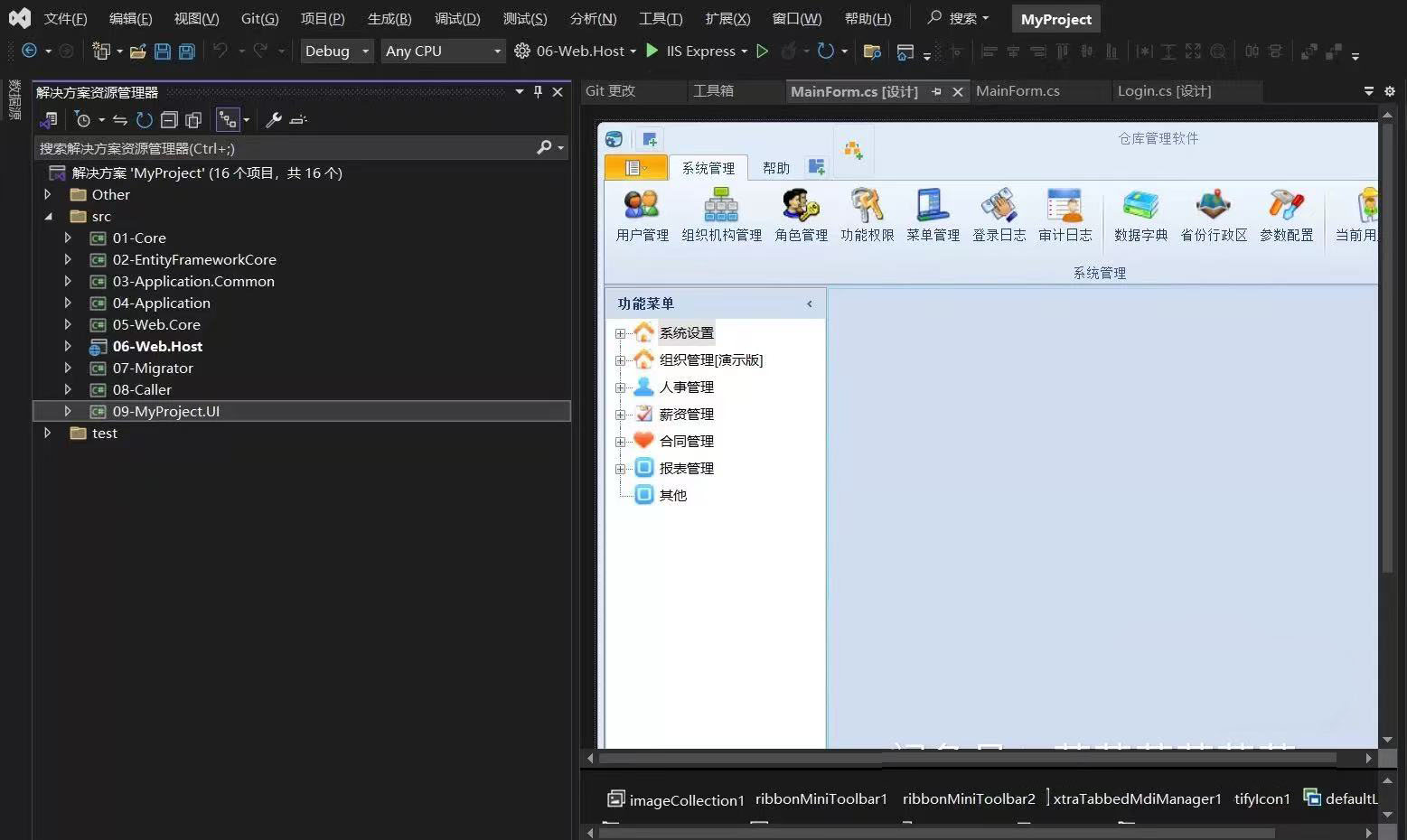Open the 文件(F) menu
This screenshot has width=1407, height=840.
[x=66, y=18]
